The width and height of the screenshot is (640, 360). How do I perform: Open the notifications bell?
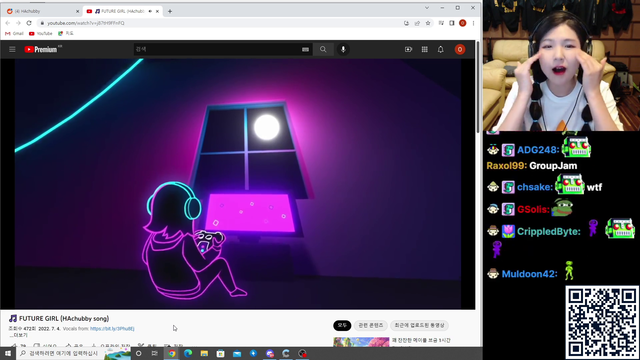[440, 49]
